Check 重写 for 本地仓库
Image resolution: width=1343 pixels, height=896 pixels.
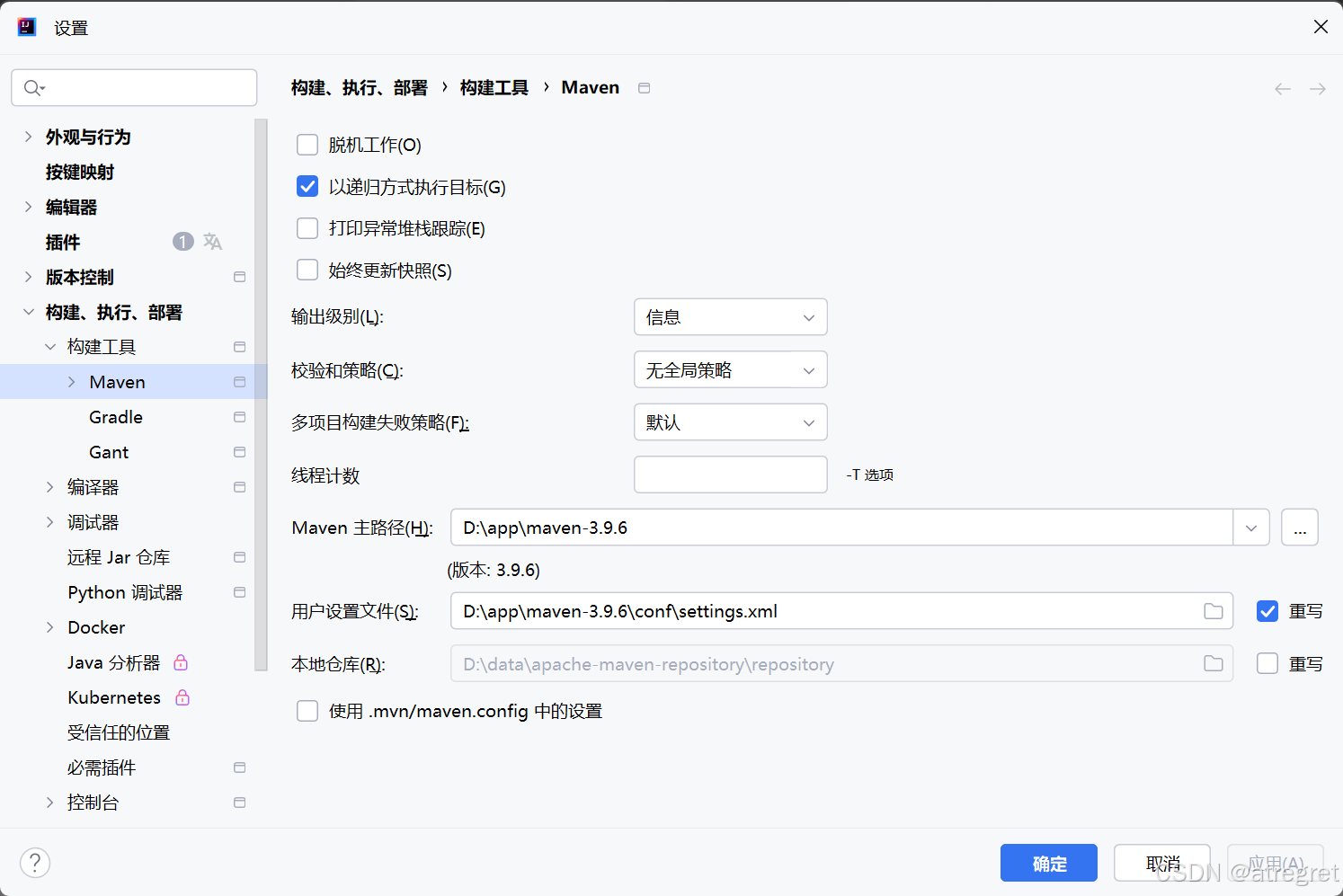(x=1267, y=663)
